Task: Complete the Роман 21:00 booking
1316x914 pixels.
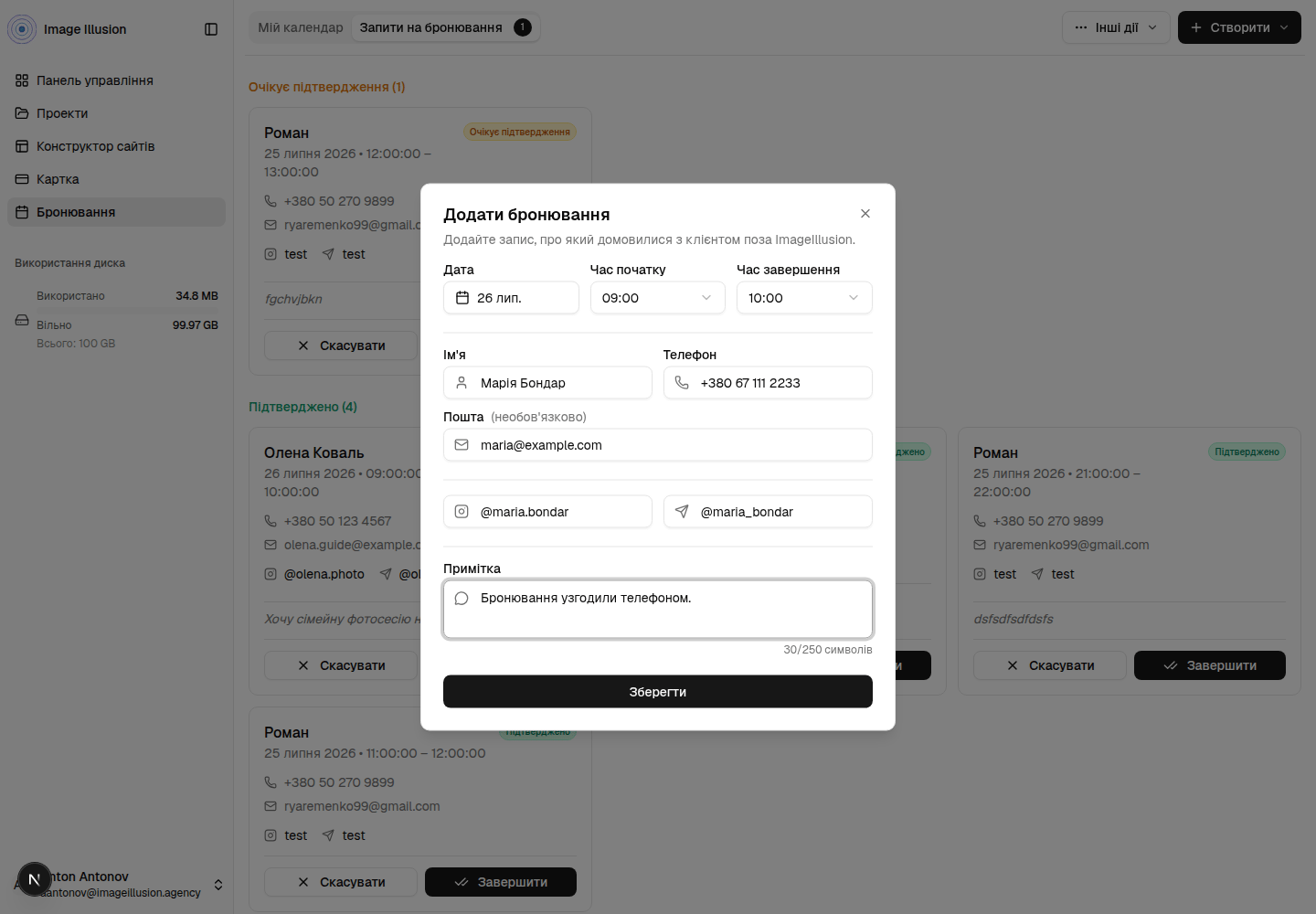Action: tap(1210, 665)
